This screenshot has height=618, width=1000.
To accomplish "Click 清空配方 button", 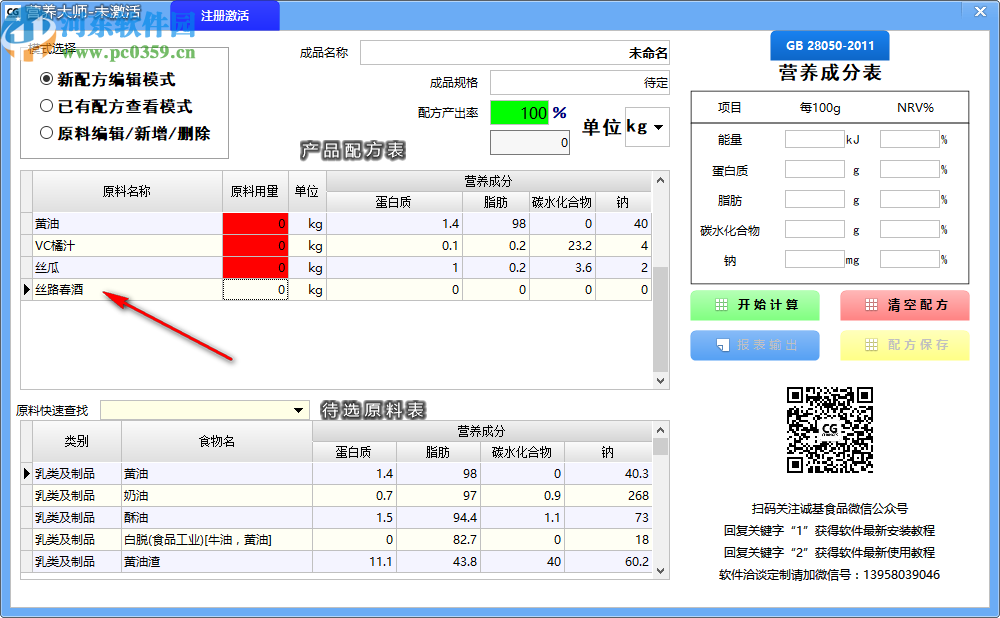I will 905,305.
